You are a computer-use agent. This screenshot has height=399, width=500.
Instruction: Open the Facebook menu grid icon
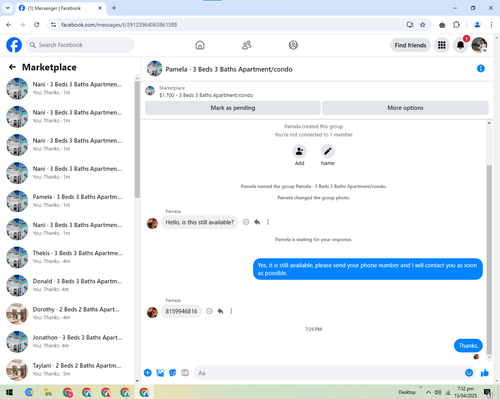point(442,45)
